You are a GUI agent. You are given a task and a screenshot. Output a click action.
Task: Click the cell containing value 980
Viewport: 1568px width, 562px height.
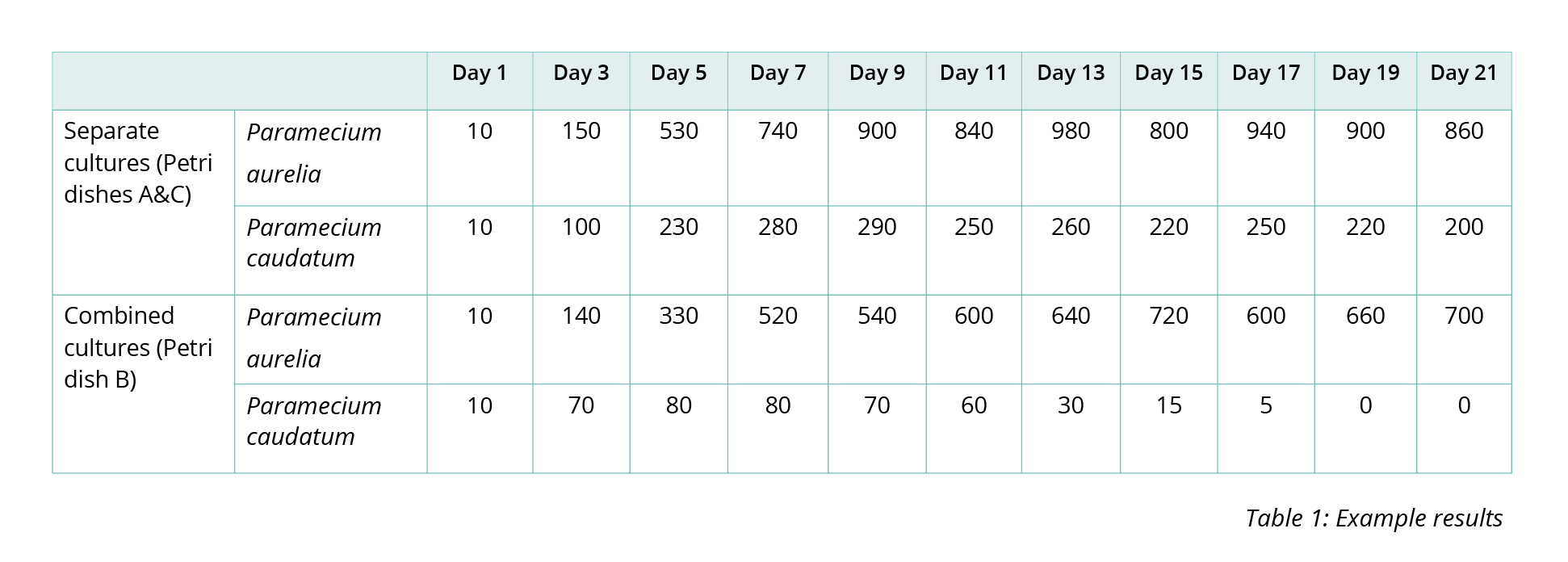click(x=1071, y=131)
